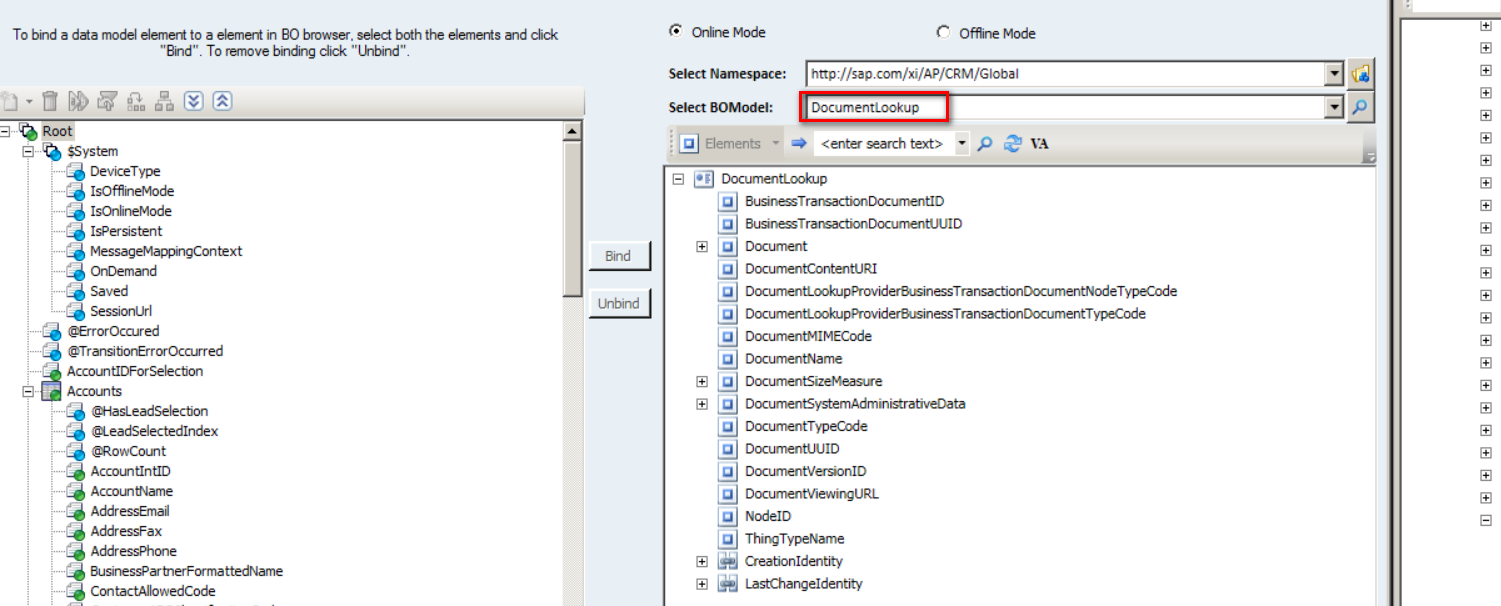
Task: Select DocumentMIMECode element
Action: [808, 336]
